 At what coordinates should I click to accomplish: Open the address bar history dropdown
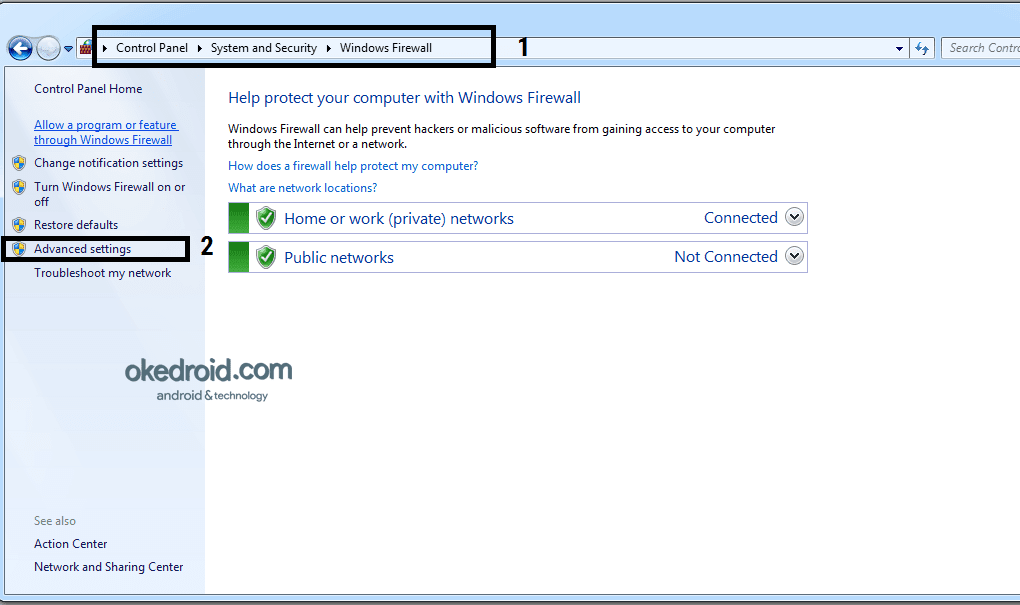(x=899, y=48)
